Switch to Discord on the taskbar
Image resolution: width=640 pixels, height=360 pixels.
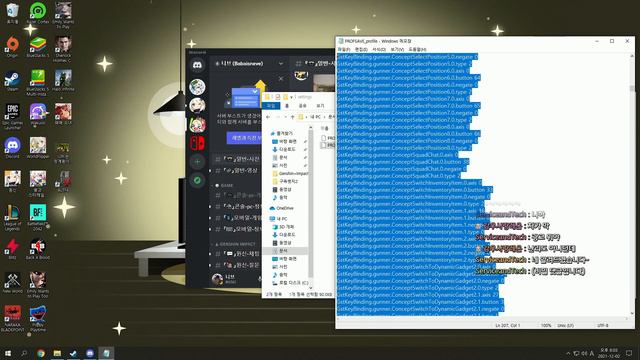click(x=90, y=353)
